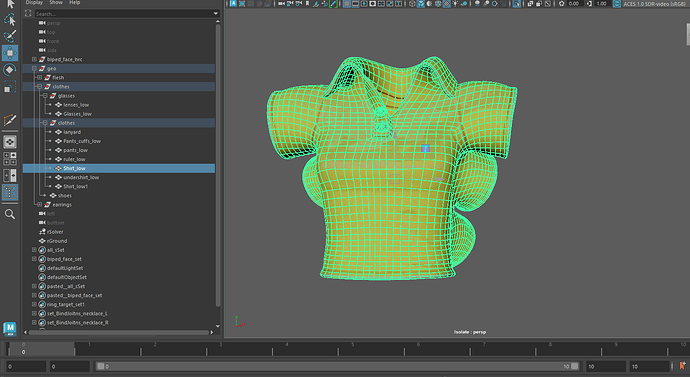Click the range slider bar
Screen dimensions: 690x377
338,366
